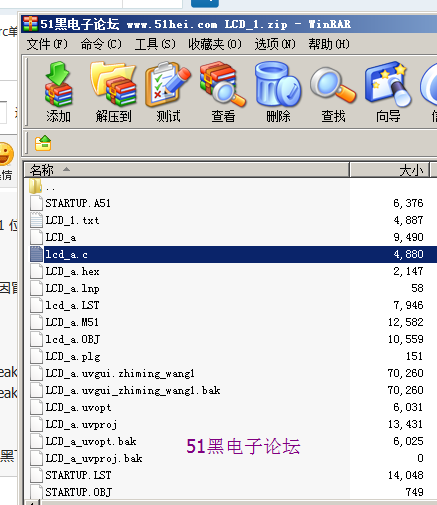Open the 收藏夹(O) favorites menu
Screen dimensions: 437x505
[215, 44]
